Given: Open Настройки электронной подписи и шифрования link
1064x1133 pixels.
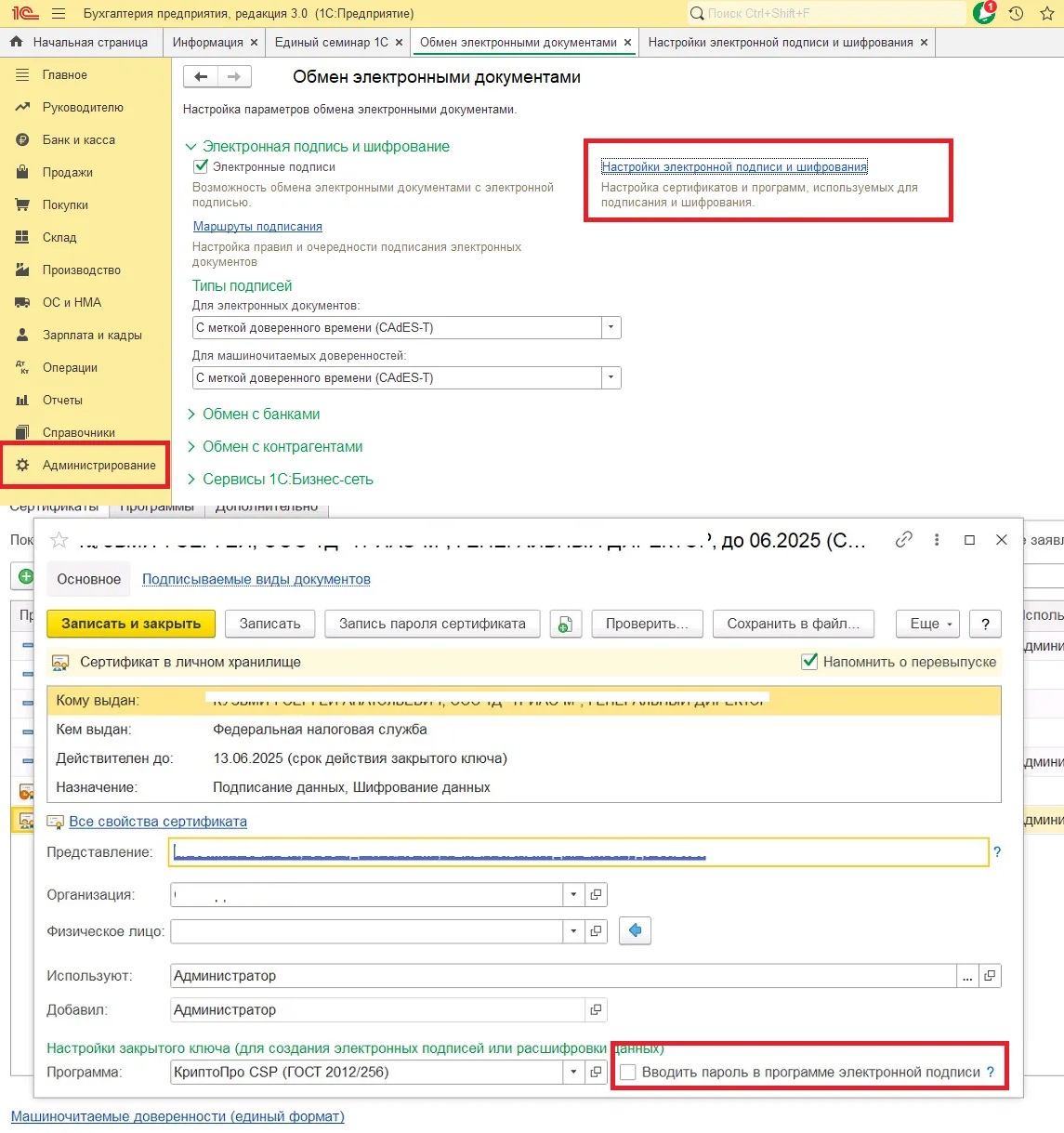Looking at the screenshot, I should (x=734, y=167).
